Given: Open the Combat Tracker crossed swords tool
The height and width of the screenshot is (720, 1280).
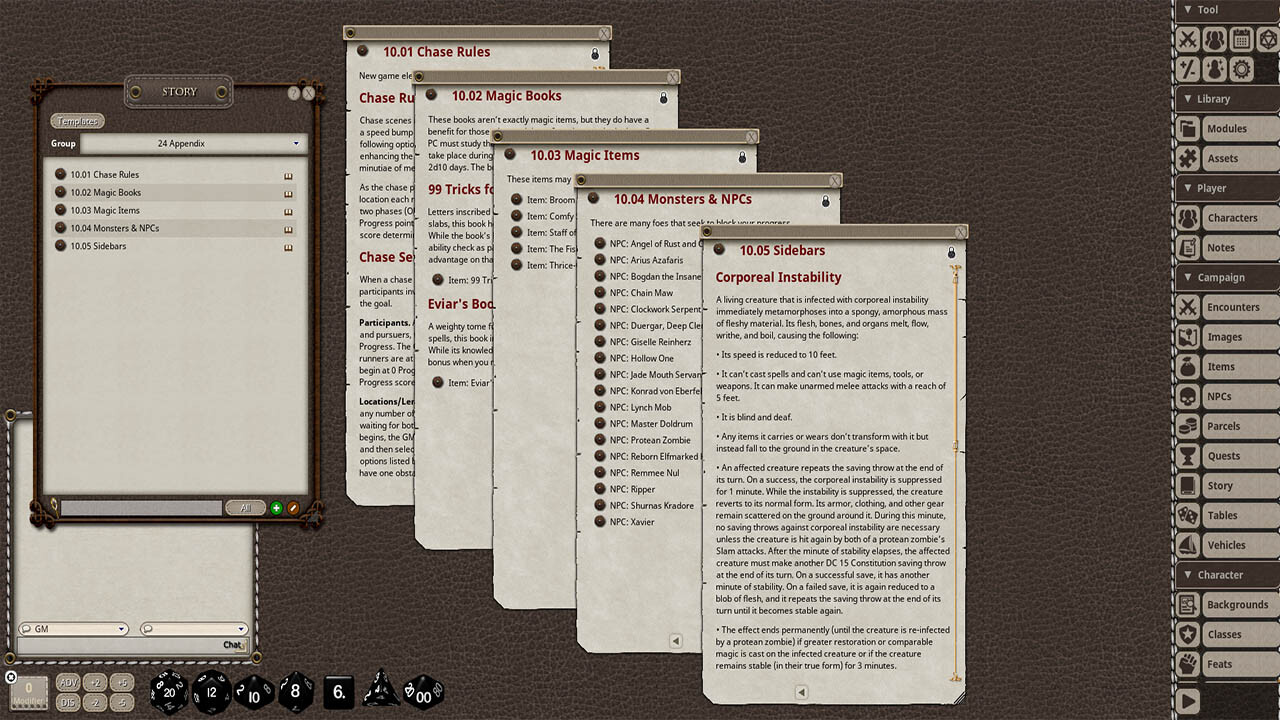Looking at the screenshot, I should (1186, 39).
